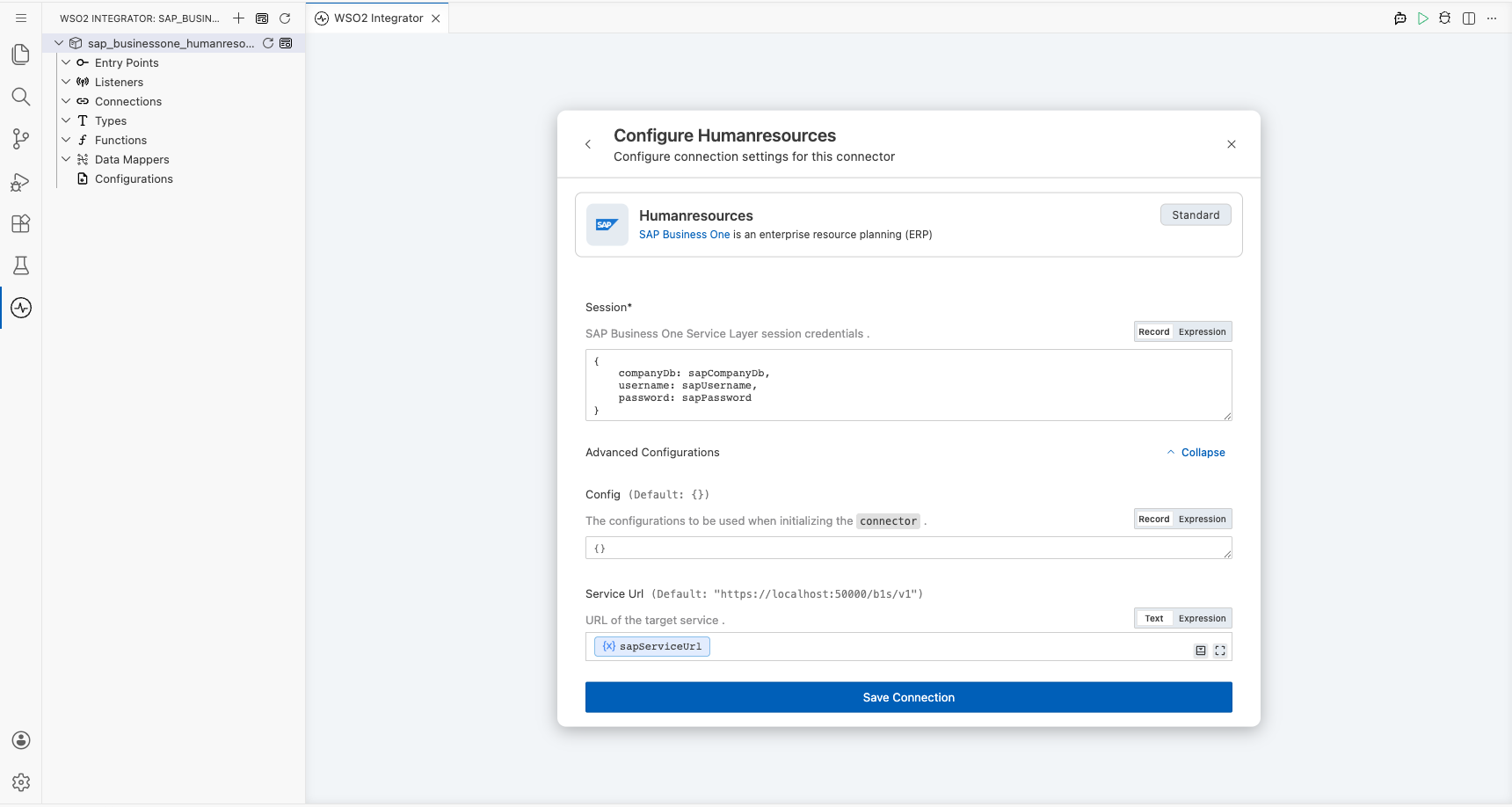The height and width of the screenshot is (807, 1512).
Task: Click the overview icon on project row
Action: (286, 43)
